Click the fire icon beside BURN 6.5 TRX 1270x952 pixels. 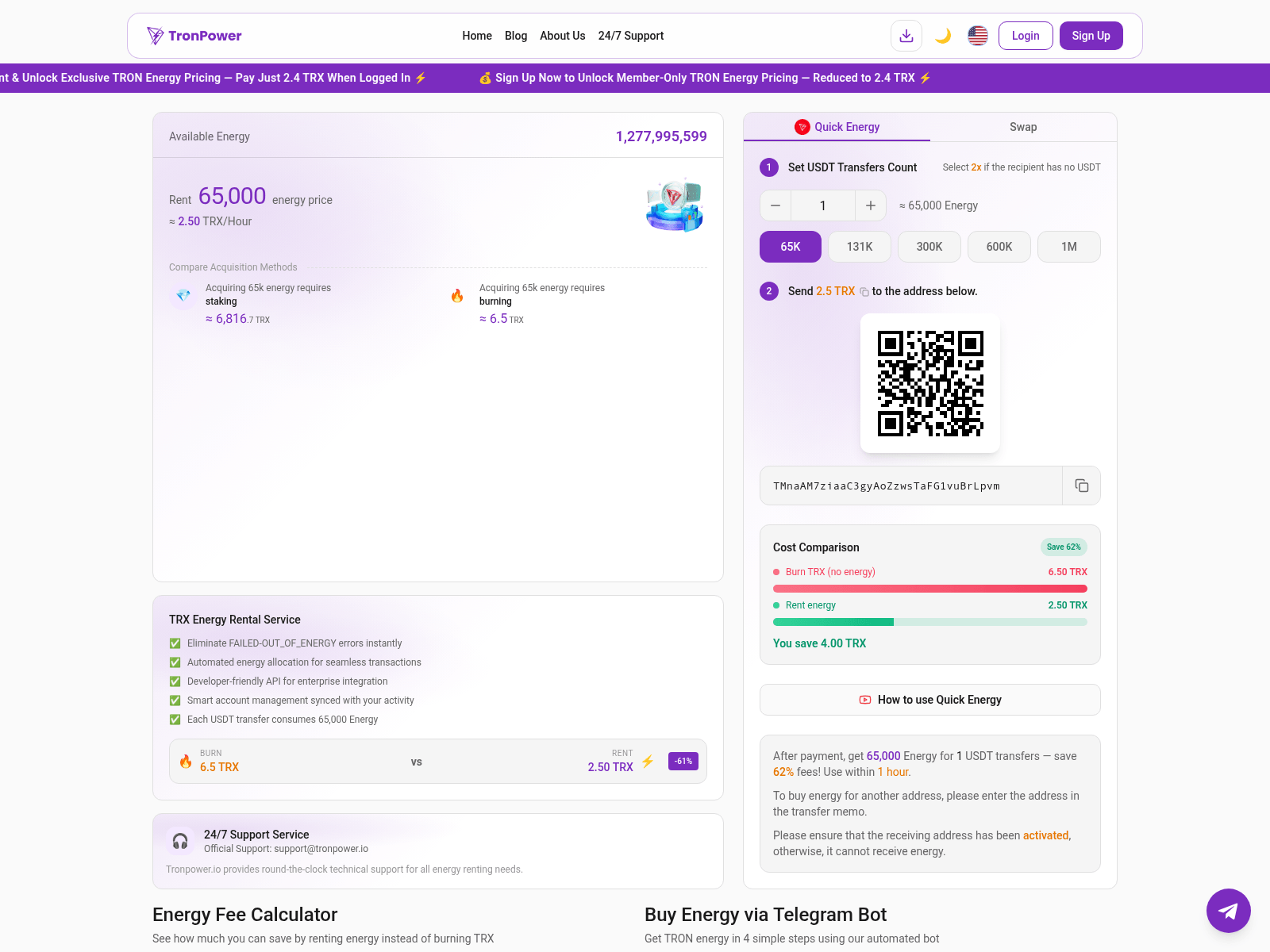186,762
